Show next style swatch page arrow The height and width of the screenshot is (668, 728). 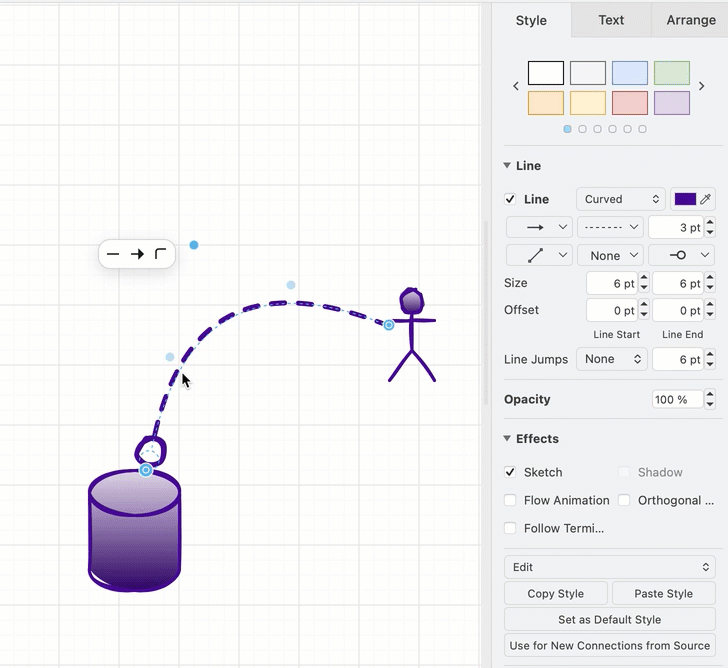click(x=702, y=86)
